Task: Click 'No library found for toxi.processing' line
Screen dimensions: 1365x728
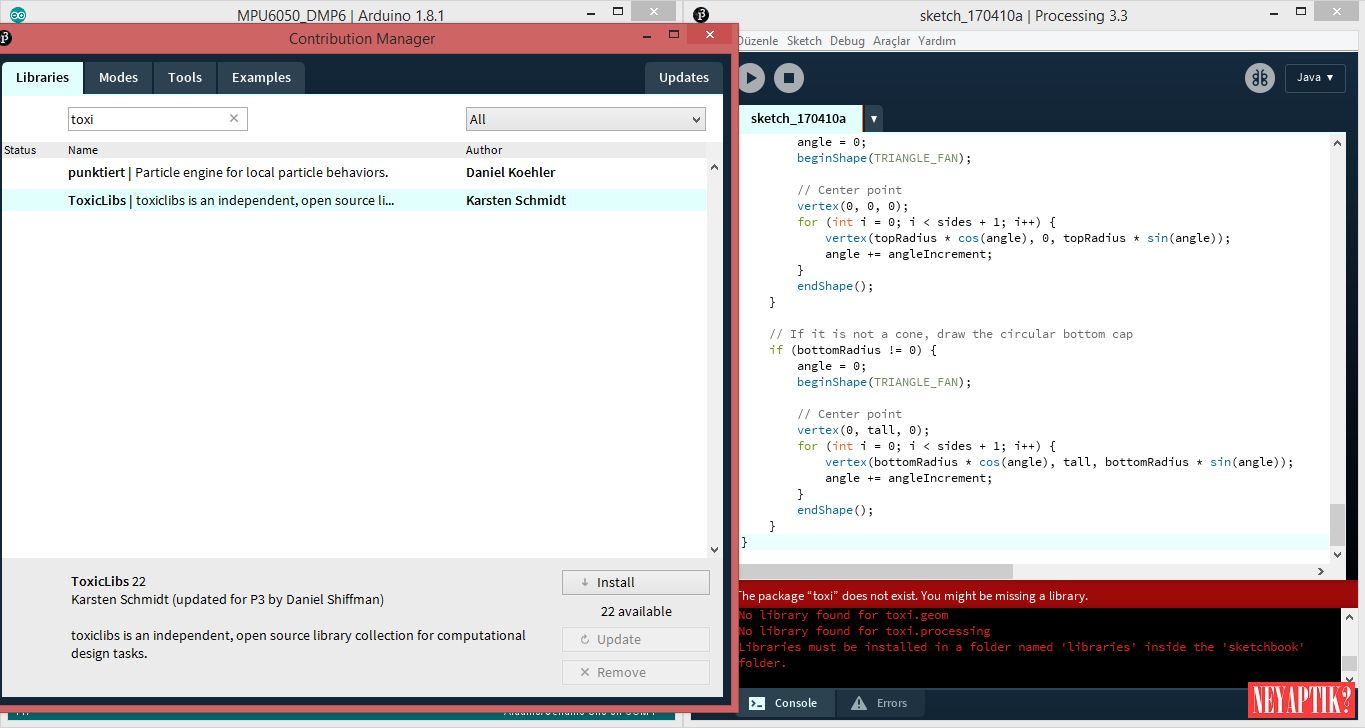Action: 864,631
